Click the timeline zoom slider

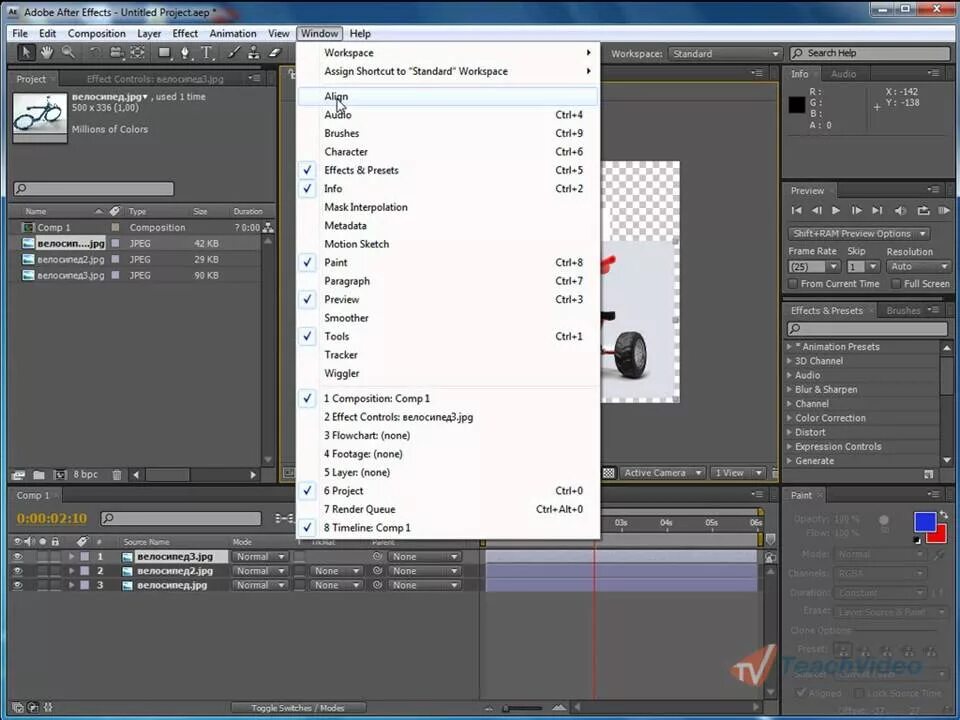pos(523,708)
